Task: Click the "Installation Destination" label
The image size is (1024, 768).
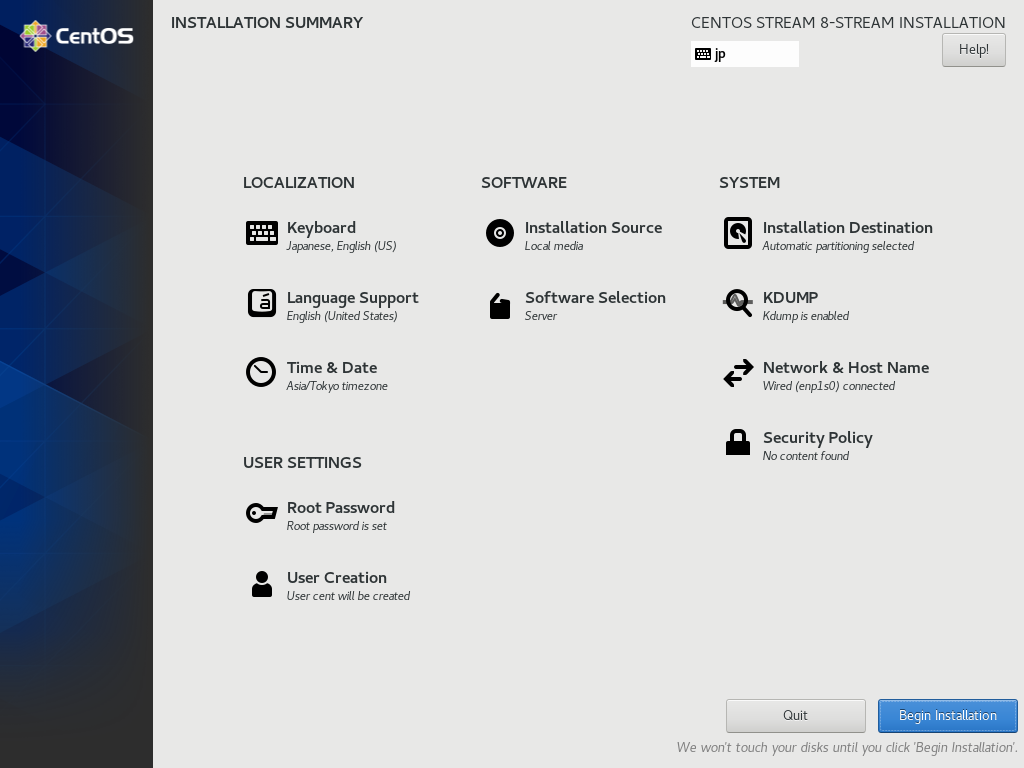Action: point(848,228)
